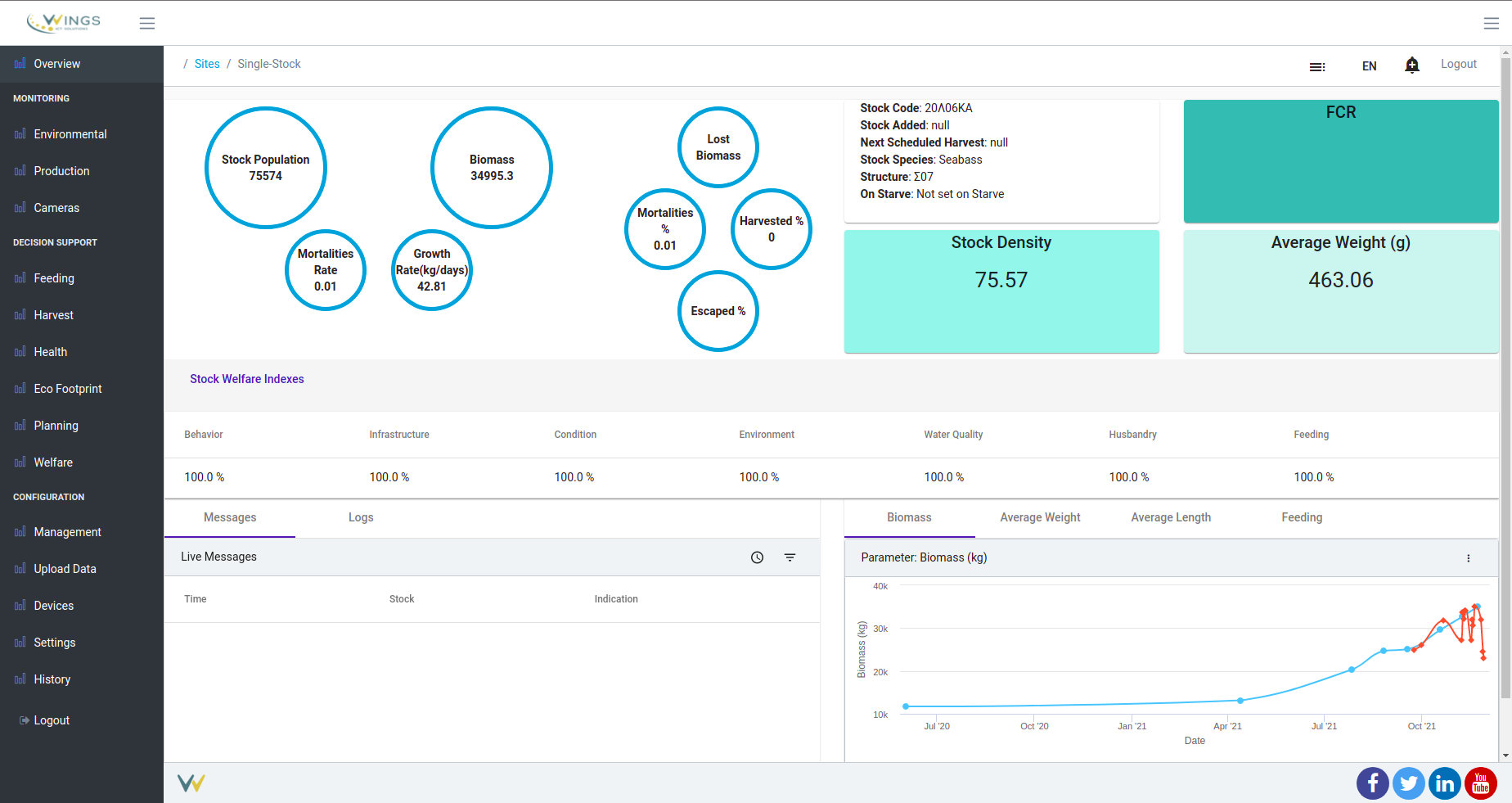Sort messages by Indication column

point(616,599)
